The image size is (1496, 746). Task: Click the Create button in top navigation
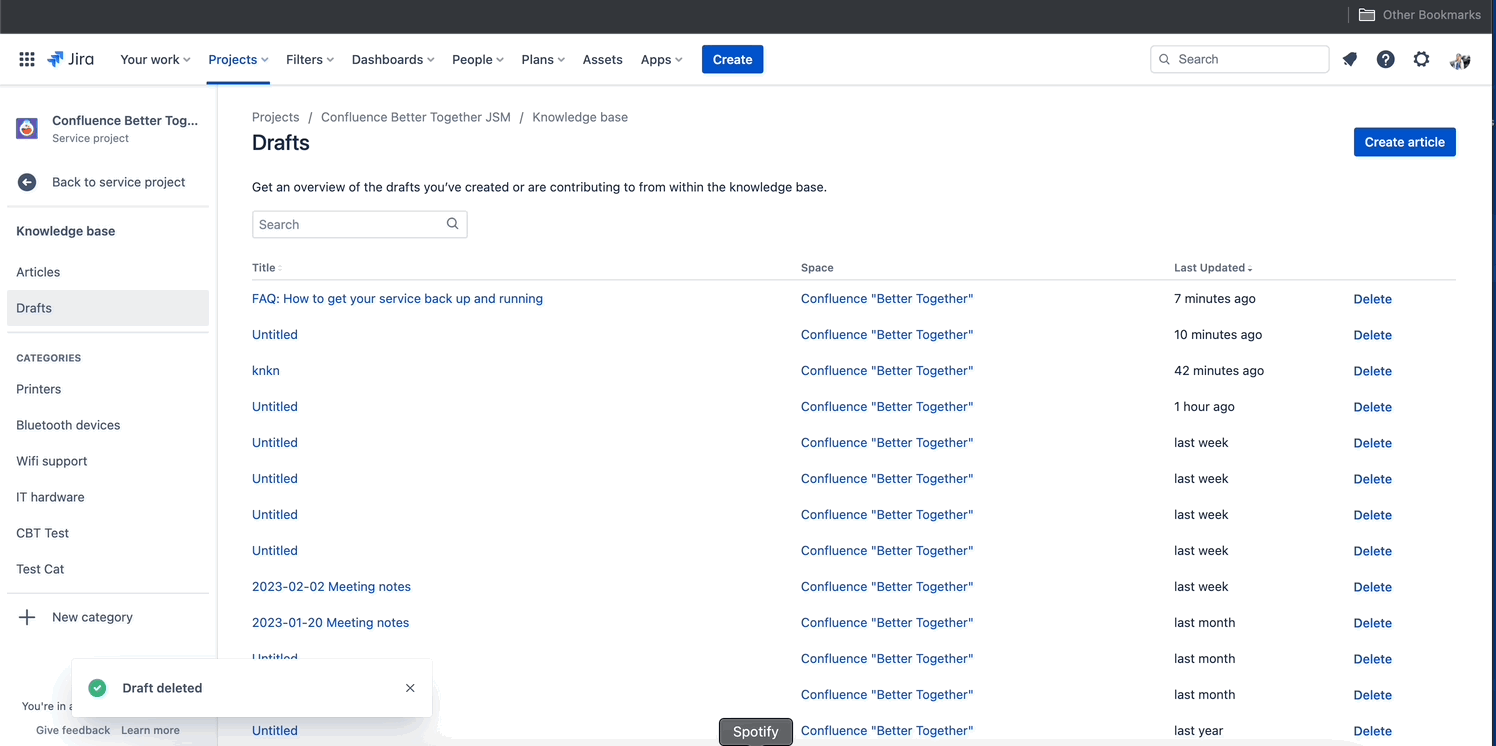733,60
